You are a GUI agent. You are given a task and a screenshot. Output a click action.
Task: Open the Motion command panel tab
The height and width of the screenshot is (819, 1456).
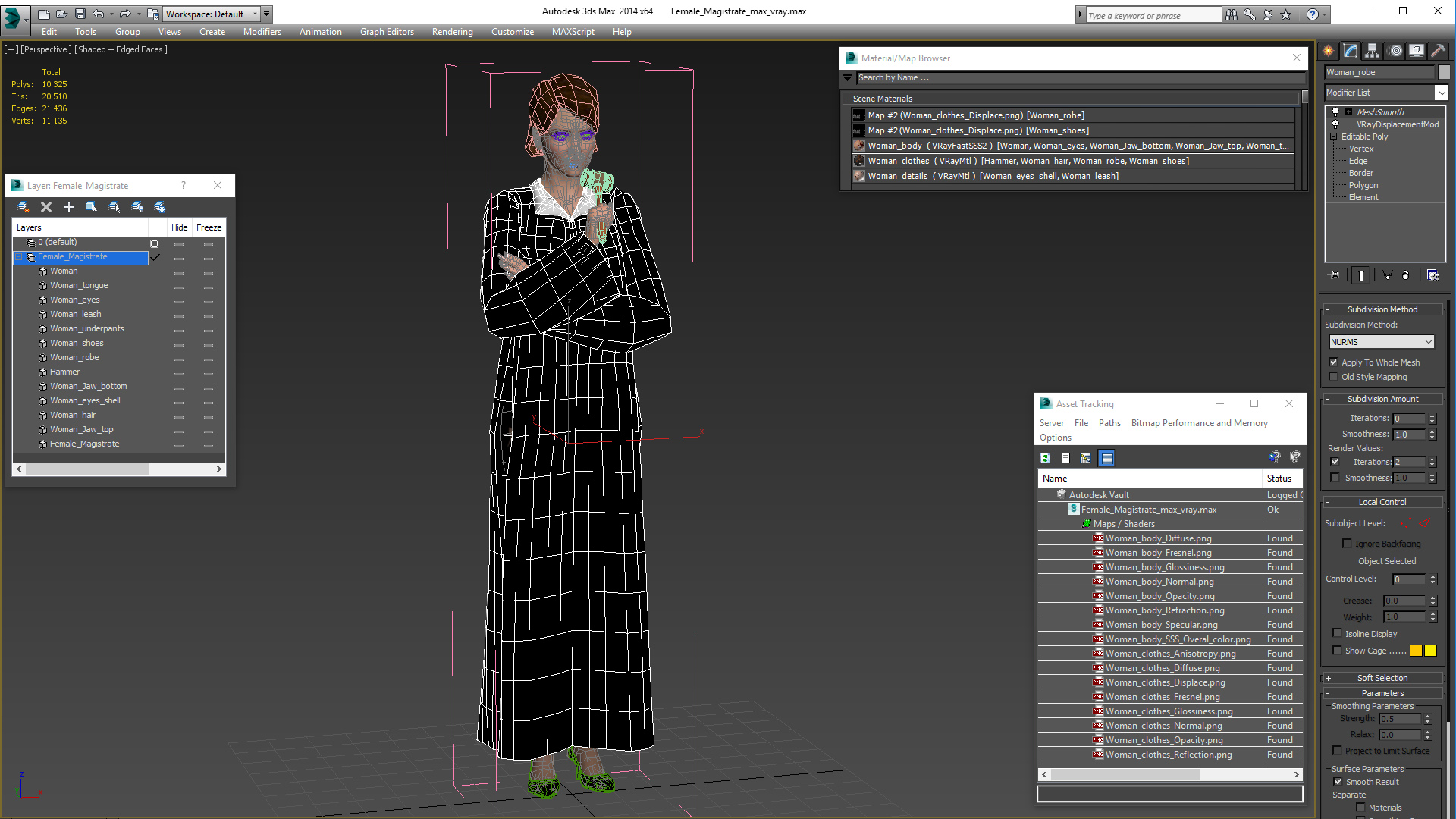[x=1395, y=51]
